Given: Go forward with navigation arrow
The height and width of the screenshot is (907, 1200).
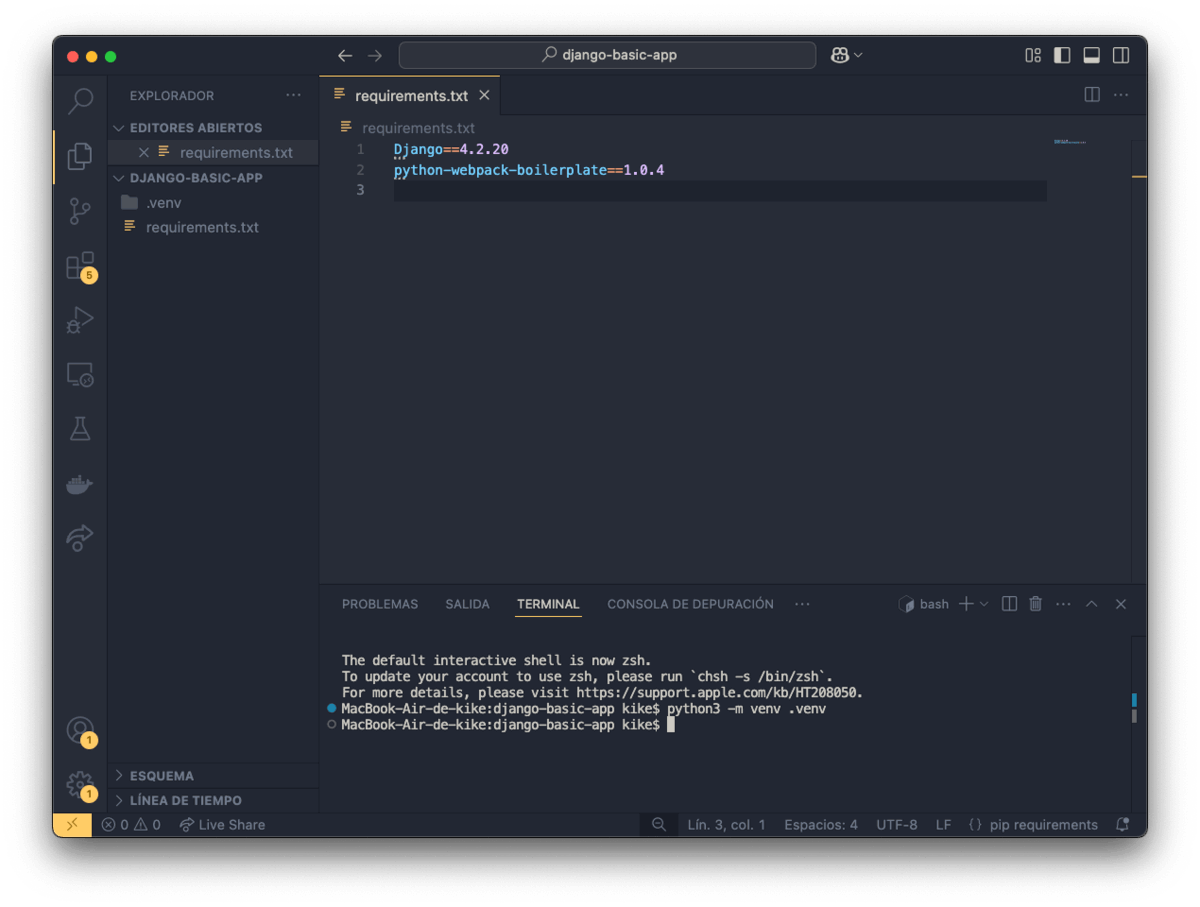Looking at the screenshot, I should pos(375,56).
